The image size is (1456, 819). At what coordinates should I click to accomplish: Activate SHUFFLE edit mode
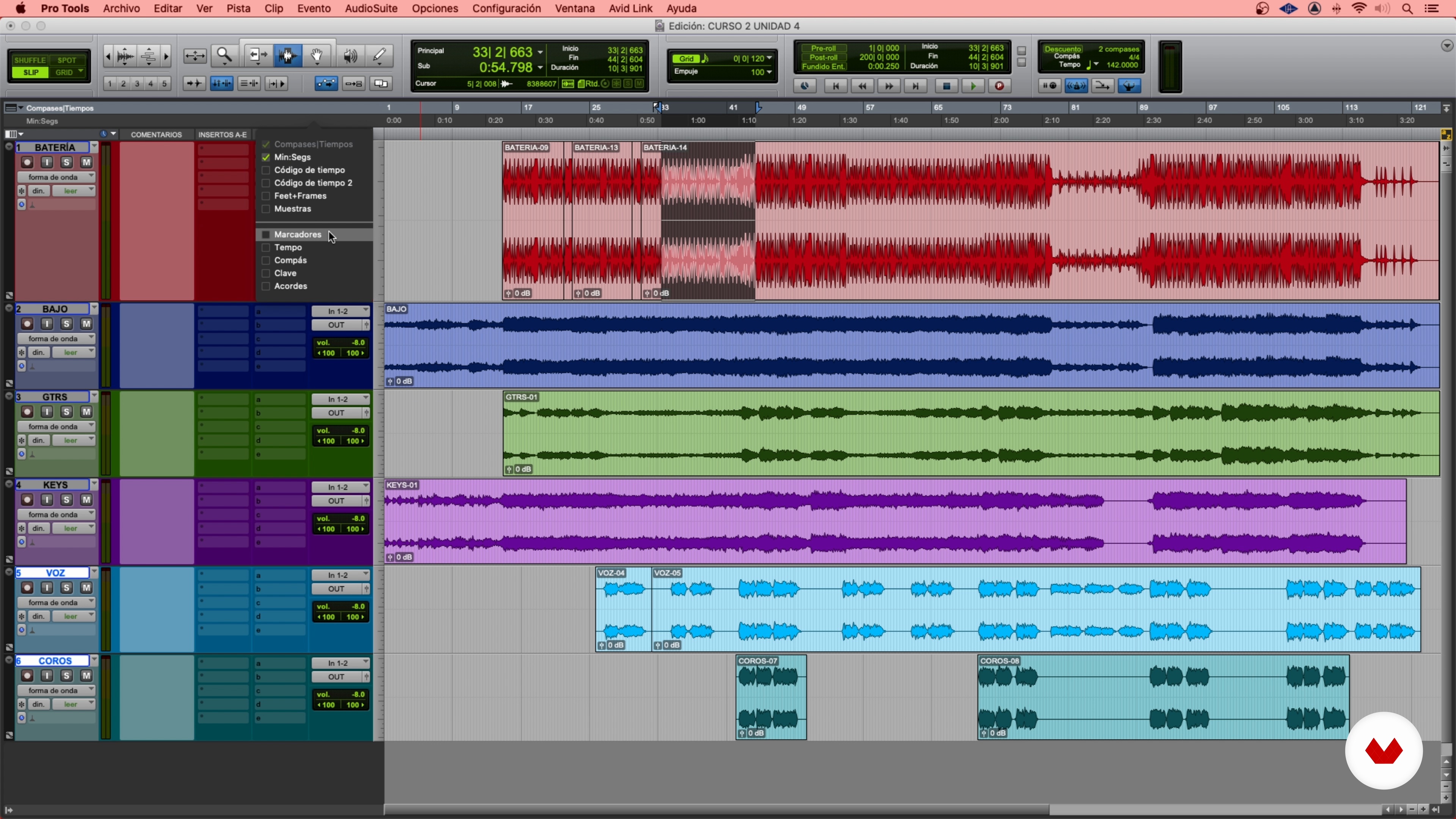tap(30, 60)
